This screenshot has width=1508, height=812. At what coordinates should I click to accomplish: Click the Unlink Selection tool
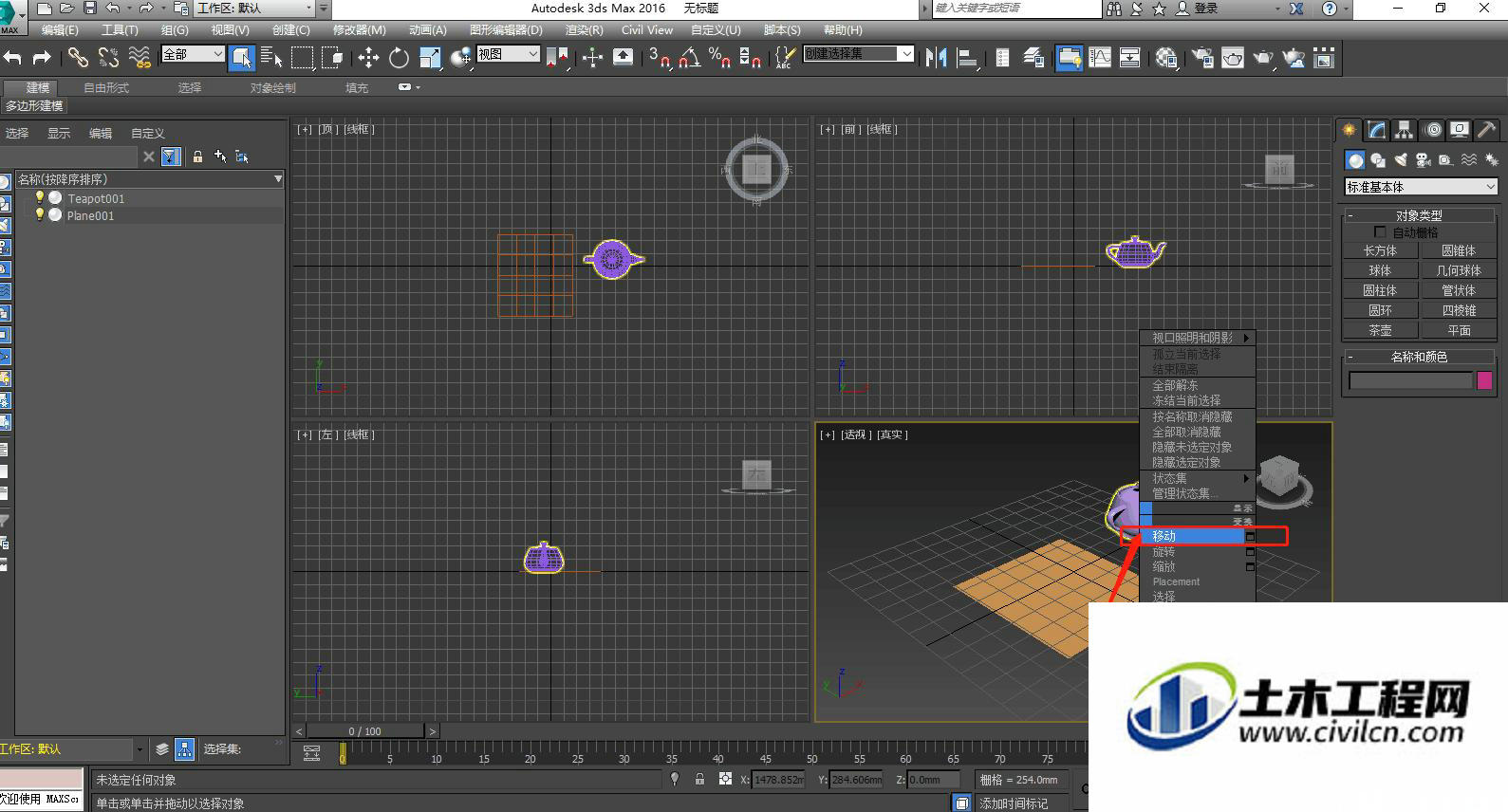point(109,58)
